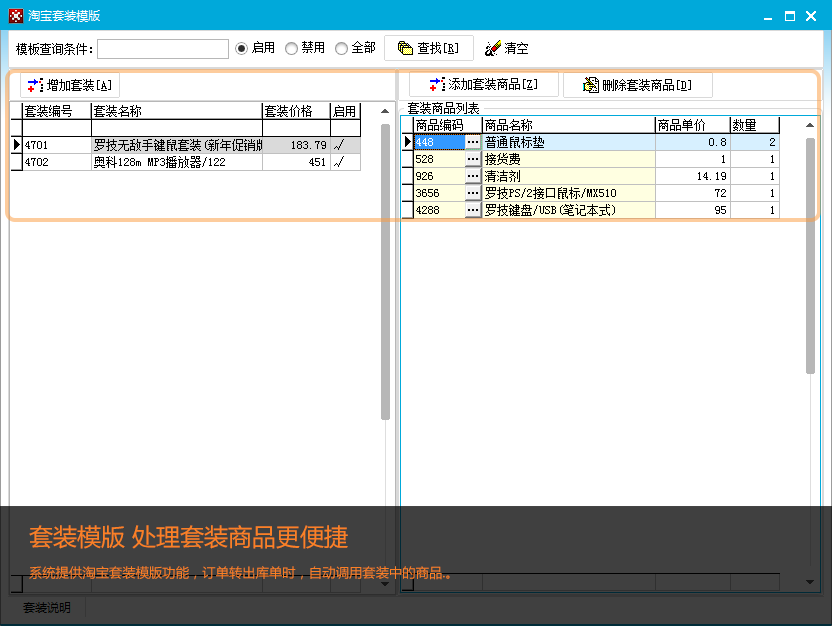832x626 pixels.
Task: Select the 启用 radio button
Action: [x=241, y=49]
